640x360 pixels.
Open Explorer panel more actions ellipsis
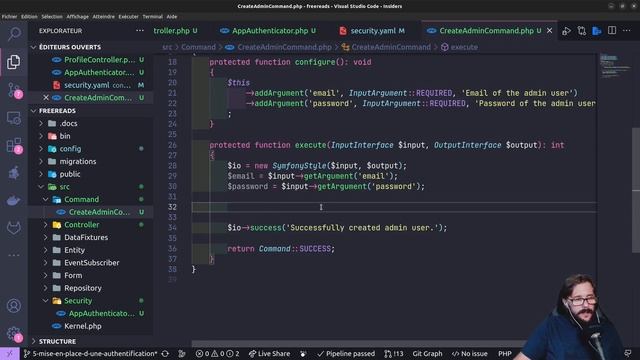point(140,31)
